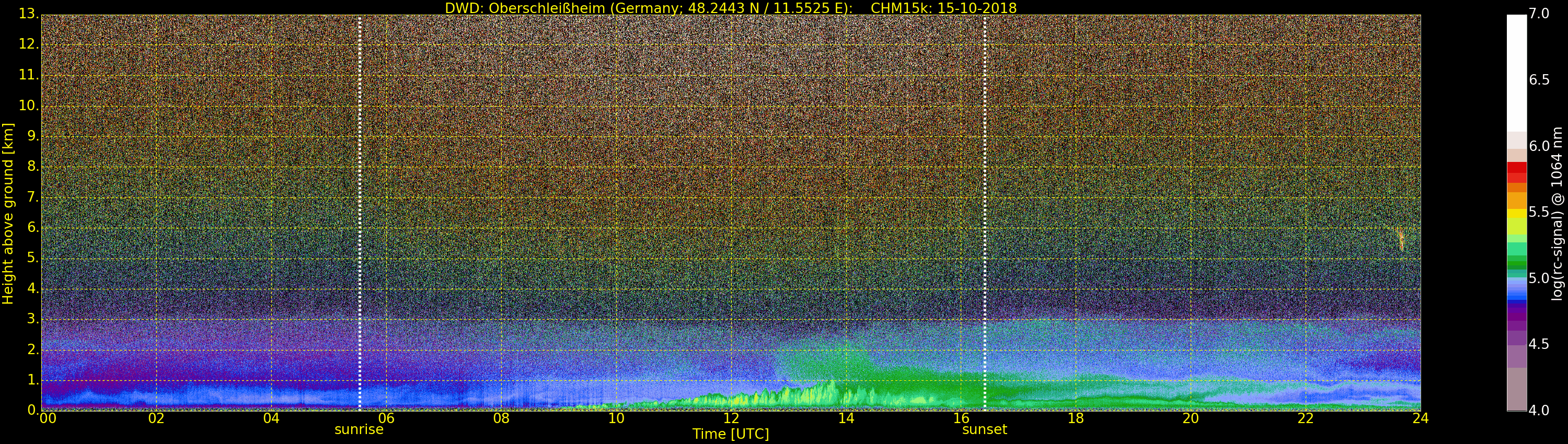Select the '06' time tick label
1568x444 pixels.
386,418
